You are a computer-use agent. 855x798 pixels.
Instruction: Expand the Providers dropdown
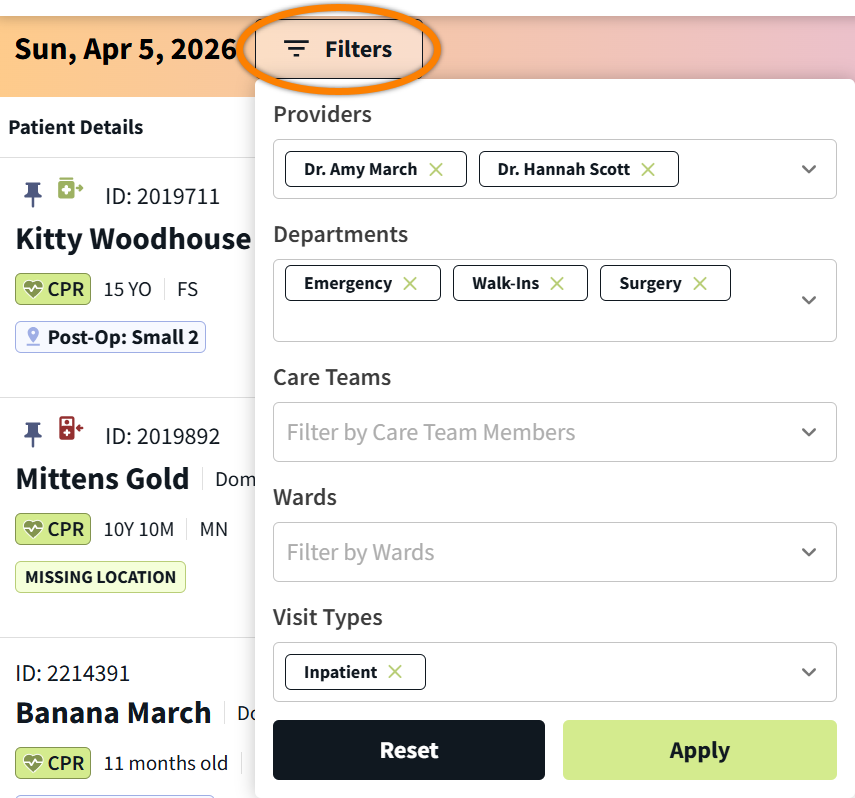809,169
